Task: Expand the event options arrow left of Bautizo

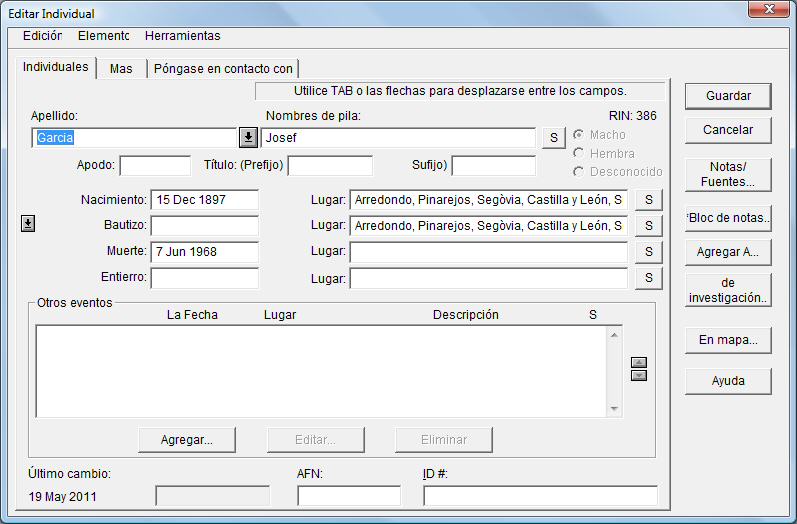Action: point(28,225)
